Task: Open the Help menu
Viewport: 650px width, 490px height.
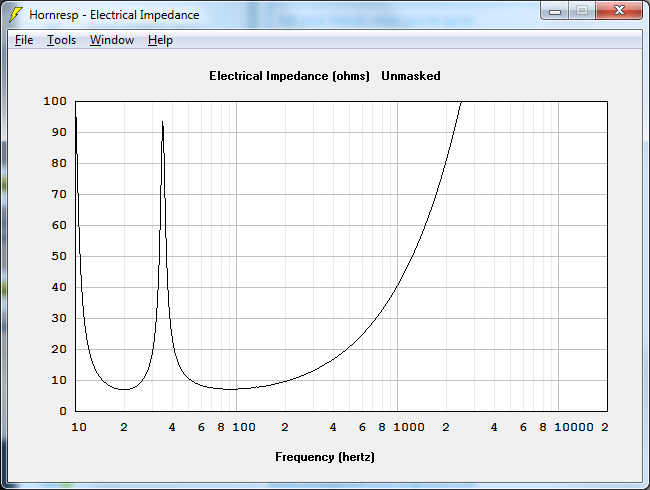Action: [160, 40]
